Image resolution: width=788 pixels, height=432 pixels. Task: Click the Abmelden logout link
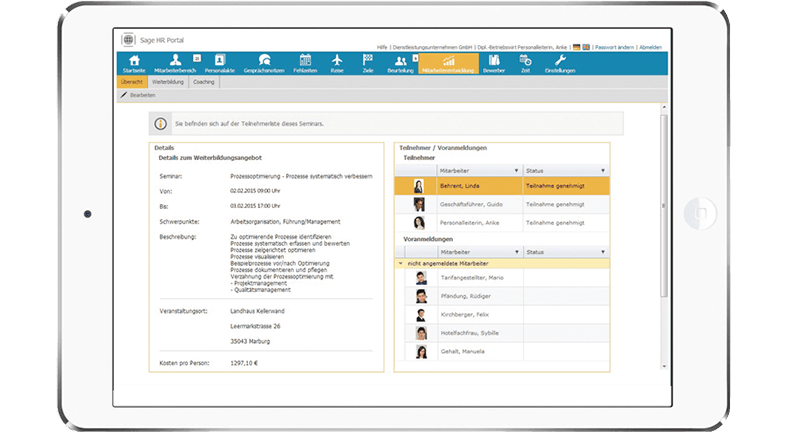click(650, 47)
